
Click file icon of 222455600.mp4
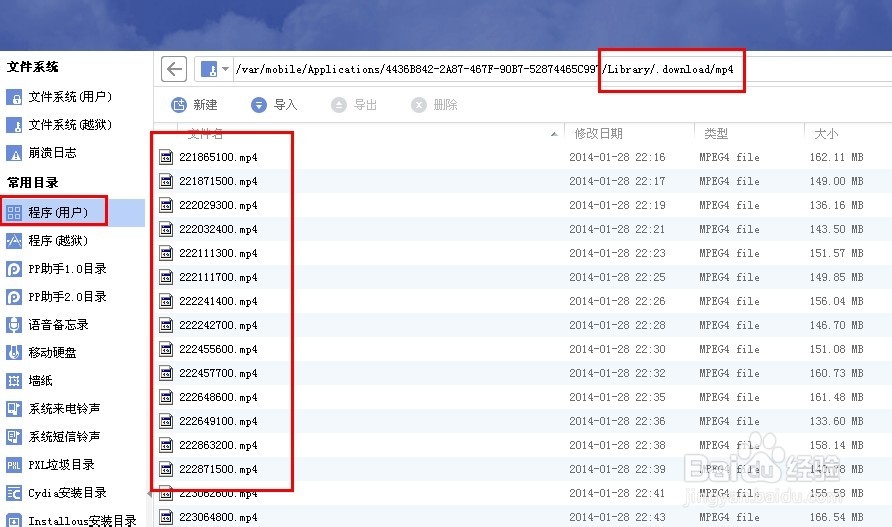coord(166,349)
